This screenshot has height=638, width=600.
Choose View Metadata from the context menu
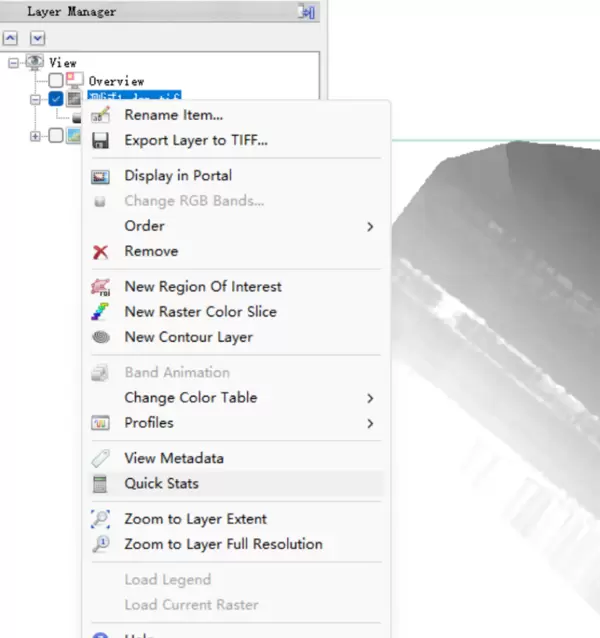pyautogui.click(x=174, y=458)
